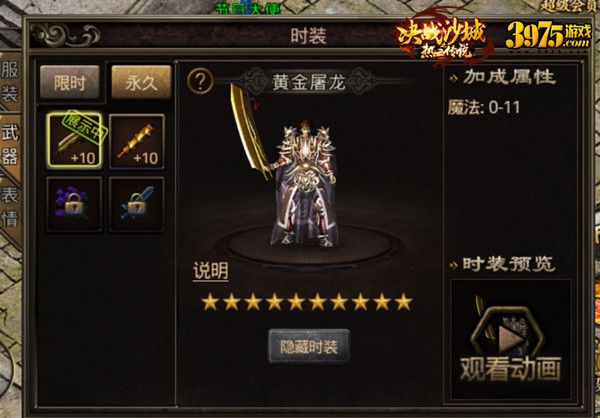Switch to the 永久 filter
The width and height of the screenshot is (600, 418).
pyautogui.click(x=142, y=83)
